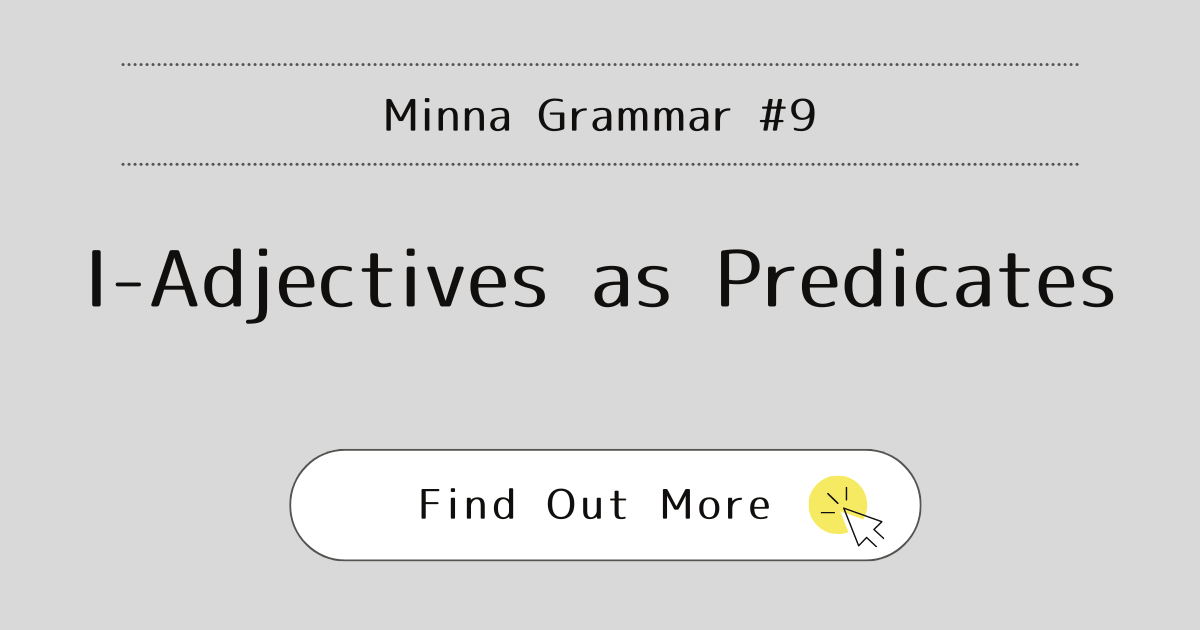This screenshot has width=1200, height=630.
Task: Click the I-Adjectives as Predicates heading
Action: [601, 281]
